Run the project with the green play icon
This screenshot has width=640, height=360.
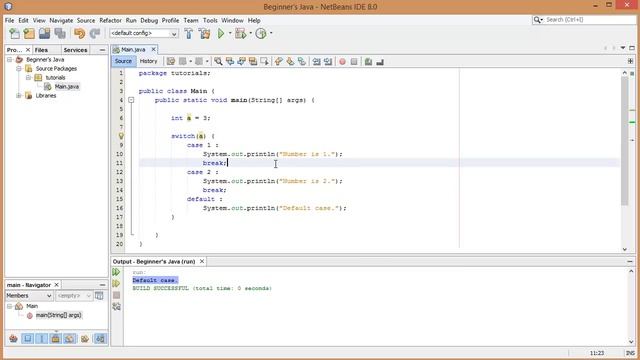coord(221,33)
